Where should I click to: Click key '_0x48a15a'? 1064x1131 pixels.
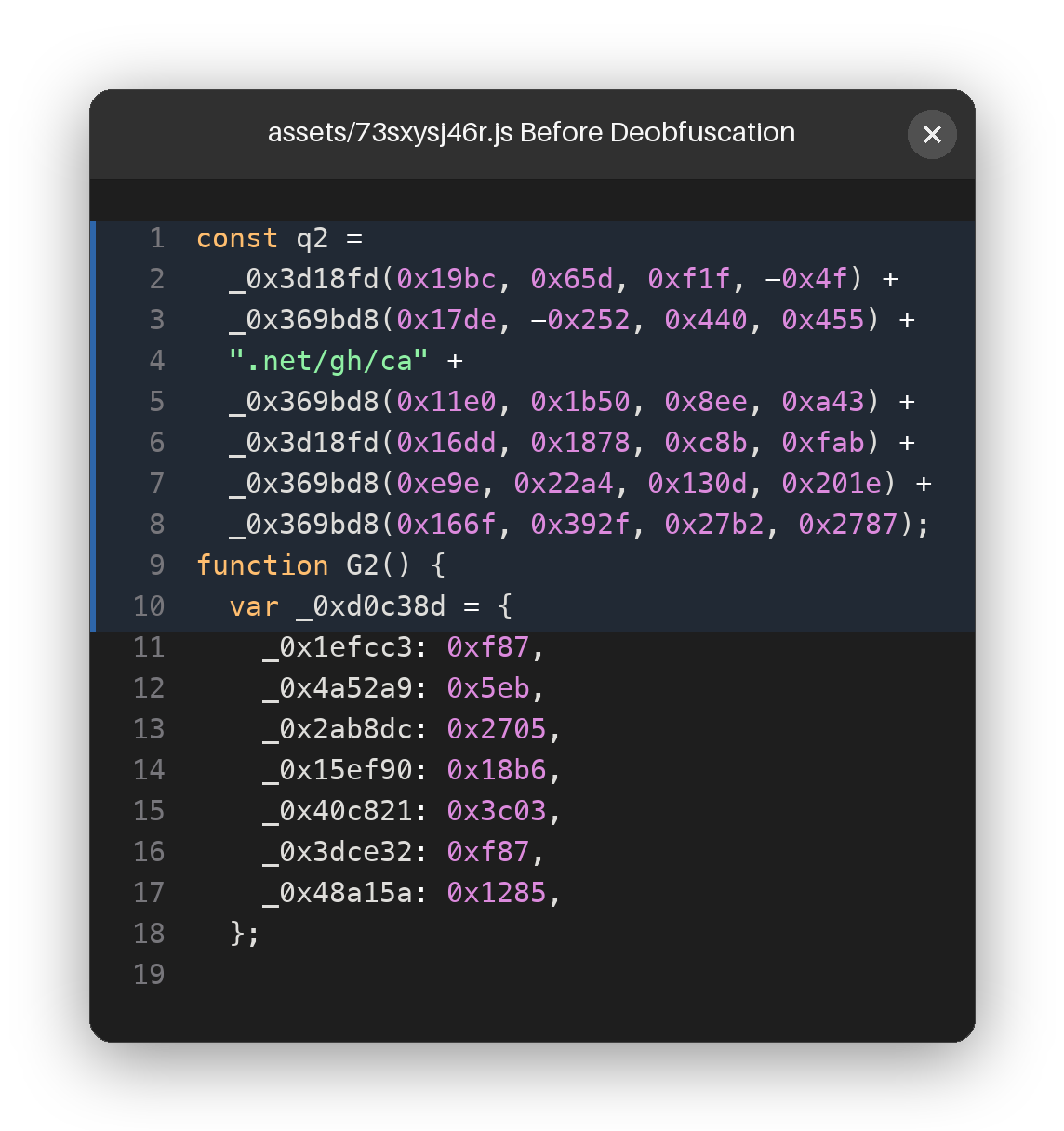(x=338, y=893)
